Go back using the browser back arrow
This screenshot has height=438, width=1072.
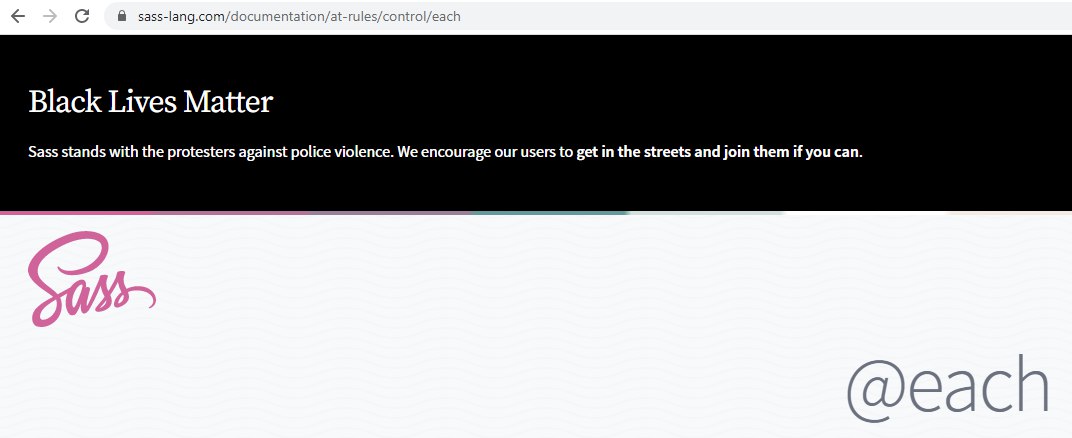(x=18, y=16)
